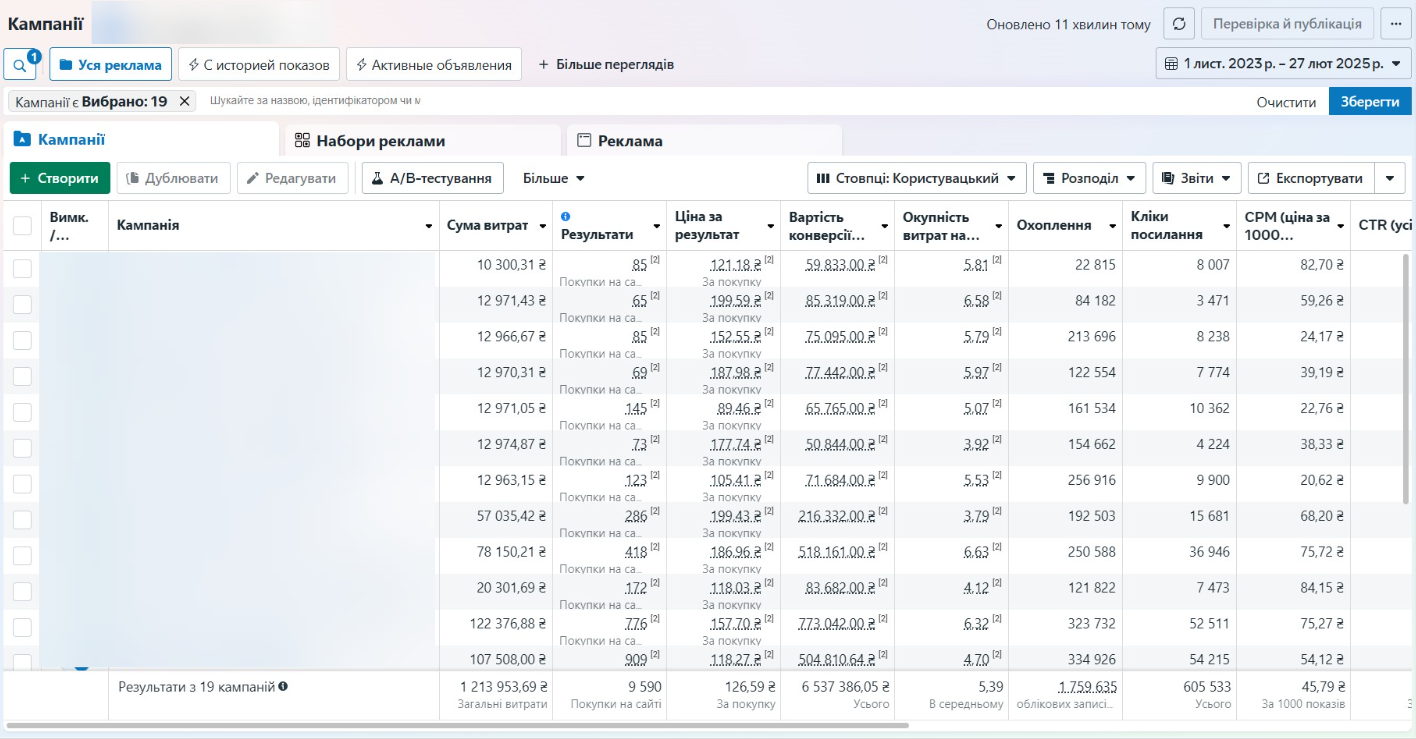
Task: Switch to the Реклама tab
Action: pyautogui.click(x=705, y=141)
